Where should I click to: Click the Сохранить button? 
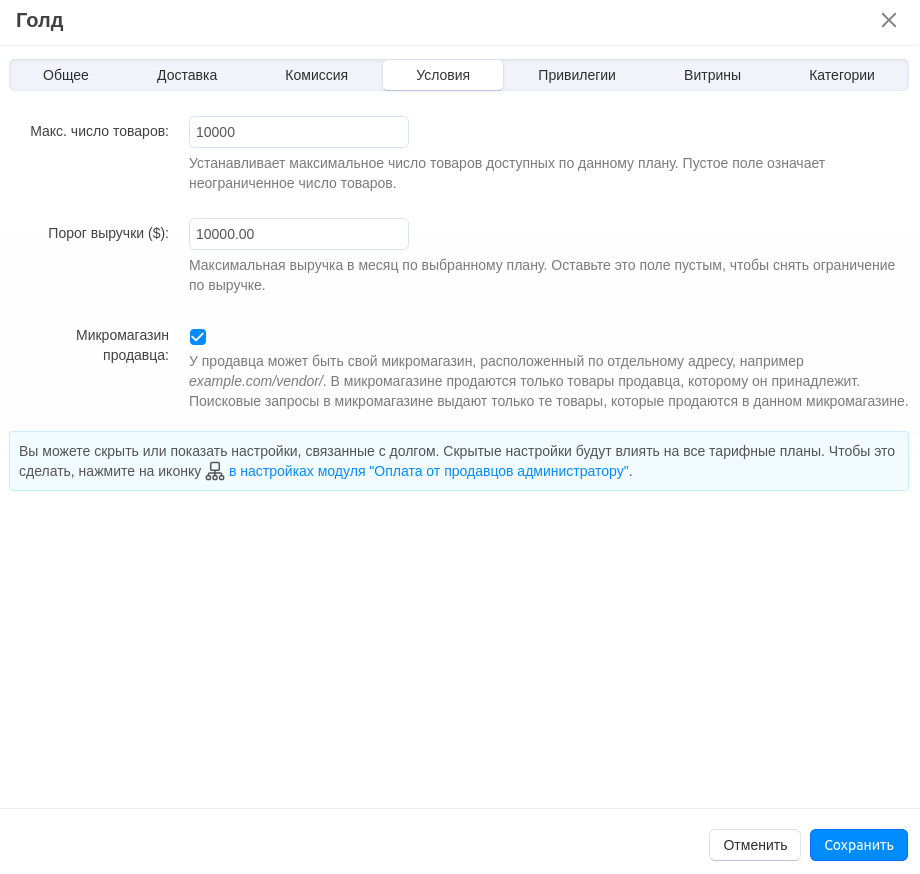(858, 845)
